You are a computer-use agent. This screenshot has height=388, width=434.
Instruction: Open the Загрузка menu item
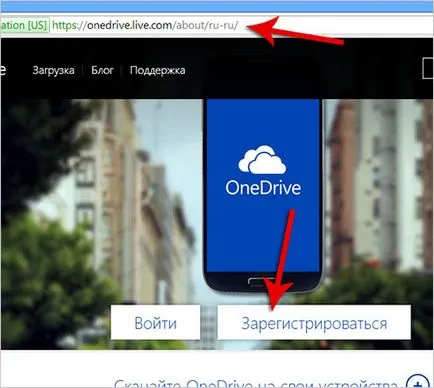click(53, 70)
